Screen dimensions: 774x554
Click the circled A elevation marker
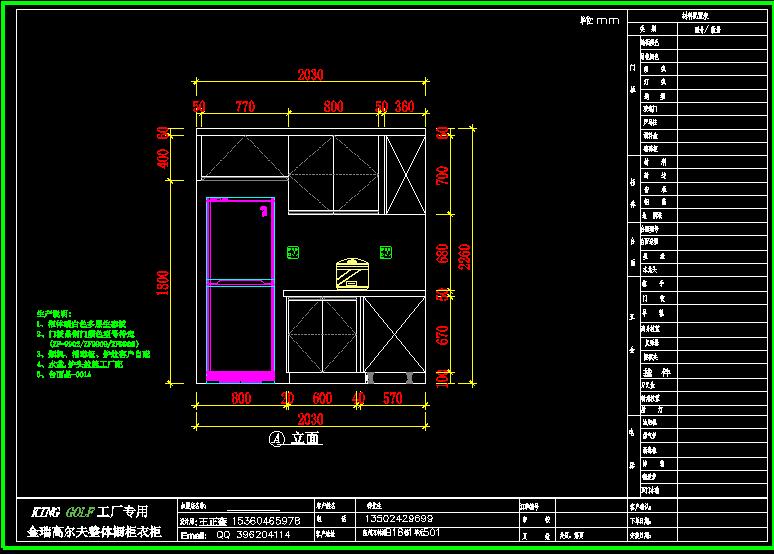point(277,438)
